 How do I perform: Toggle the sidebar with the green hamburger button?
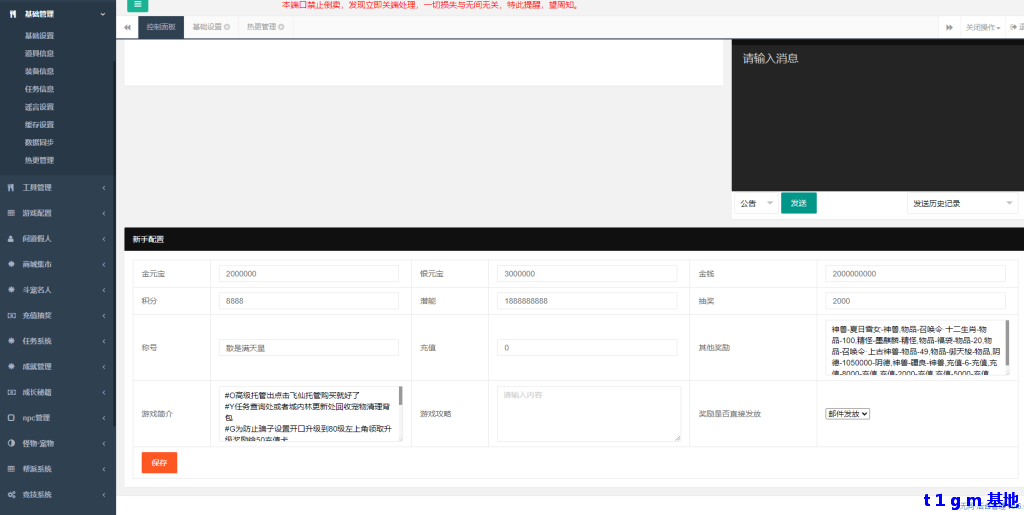click(137, 5)
